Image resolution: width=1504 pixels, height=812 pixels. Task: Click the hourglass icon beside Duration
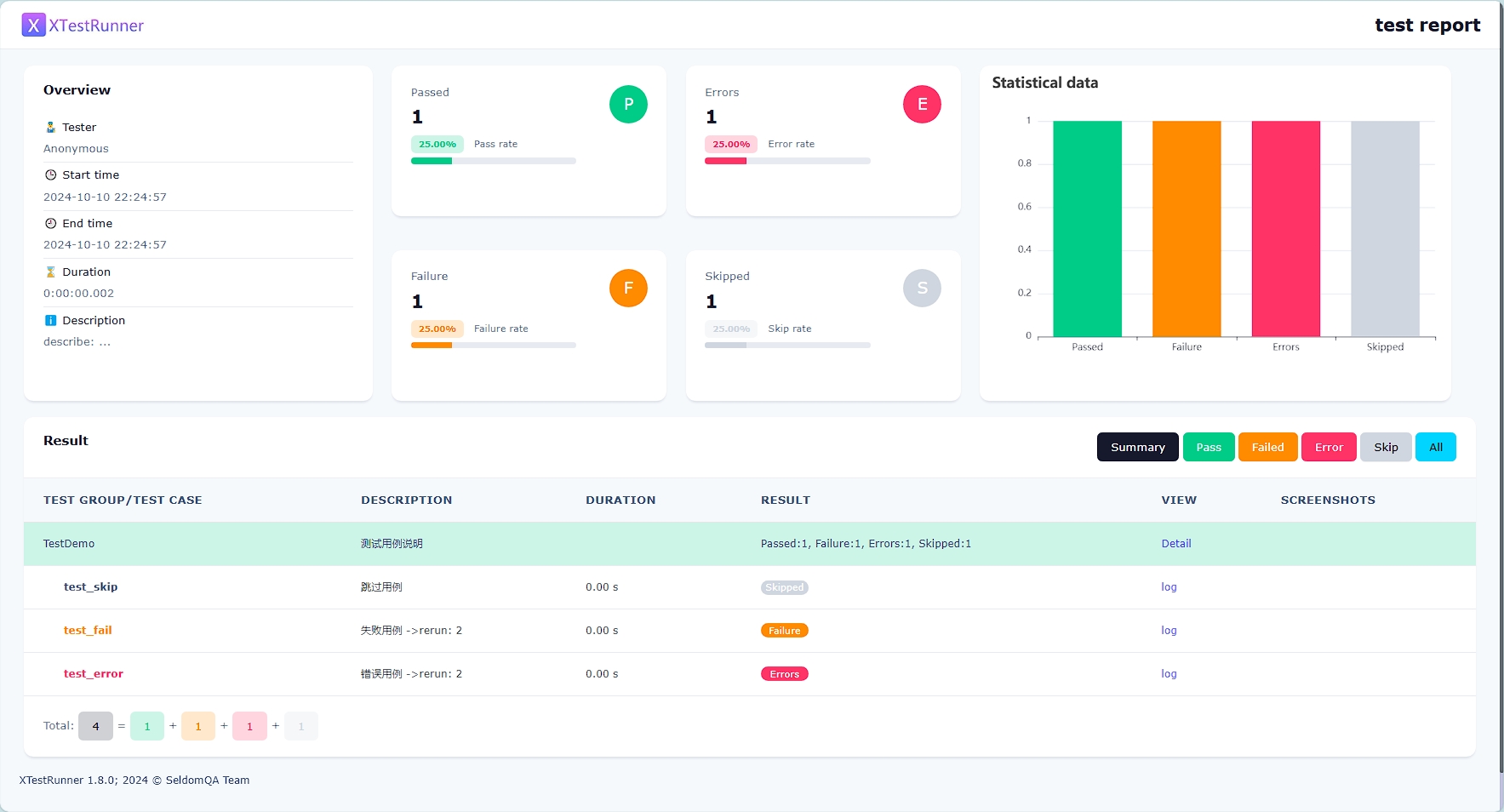50,272
